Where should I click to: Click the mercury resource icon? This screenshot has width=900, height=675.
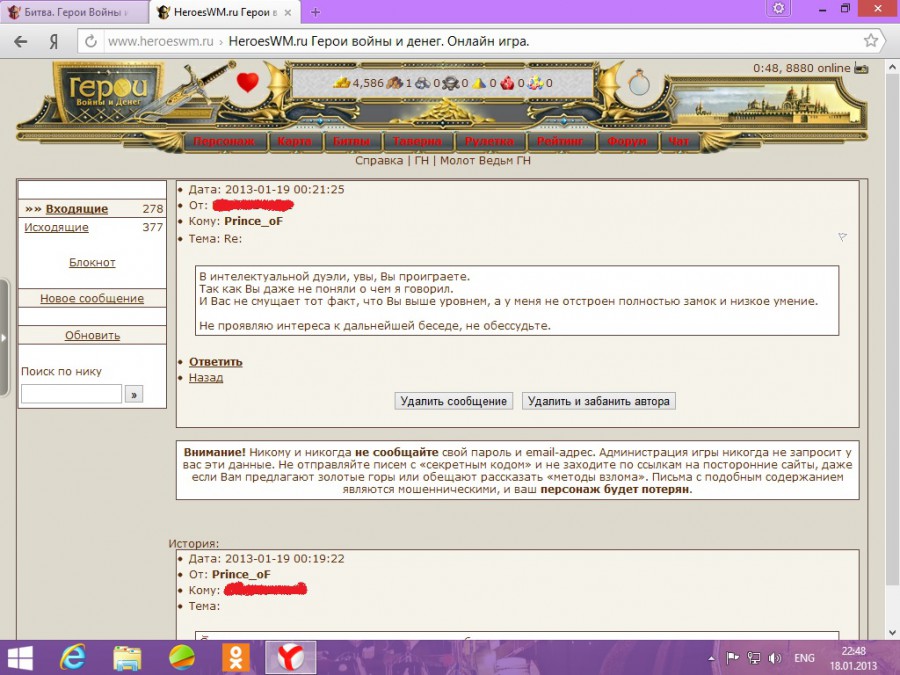[x=451, y=83]
